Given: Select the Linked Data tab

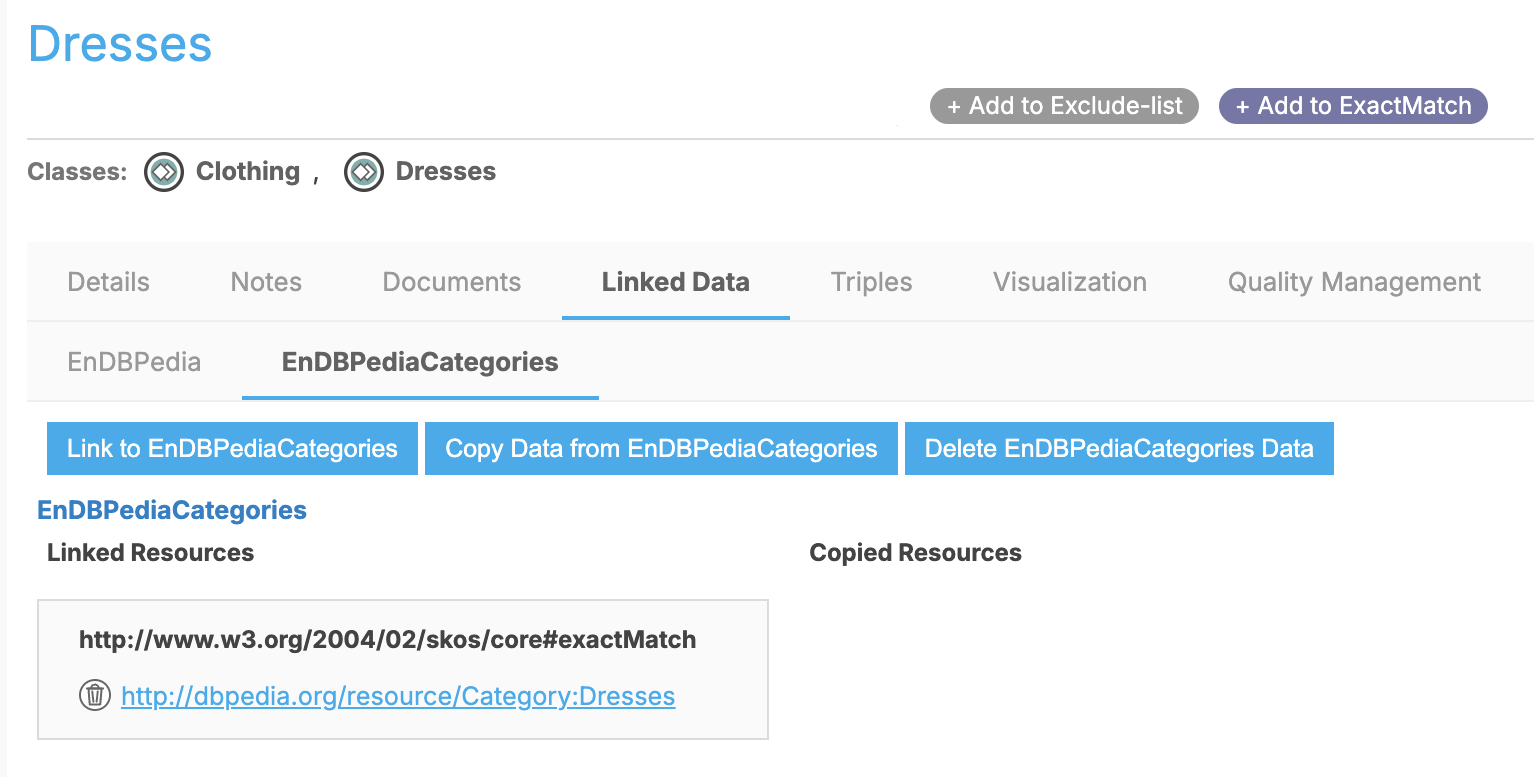Looking at the screenshot, I should (676, 282).
